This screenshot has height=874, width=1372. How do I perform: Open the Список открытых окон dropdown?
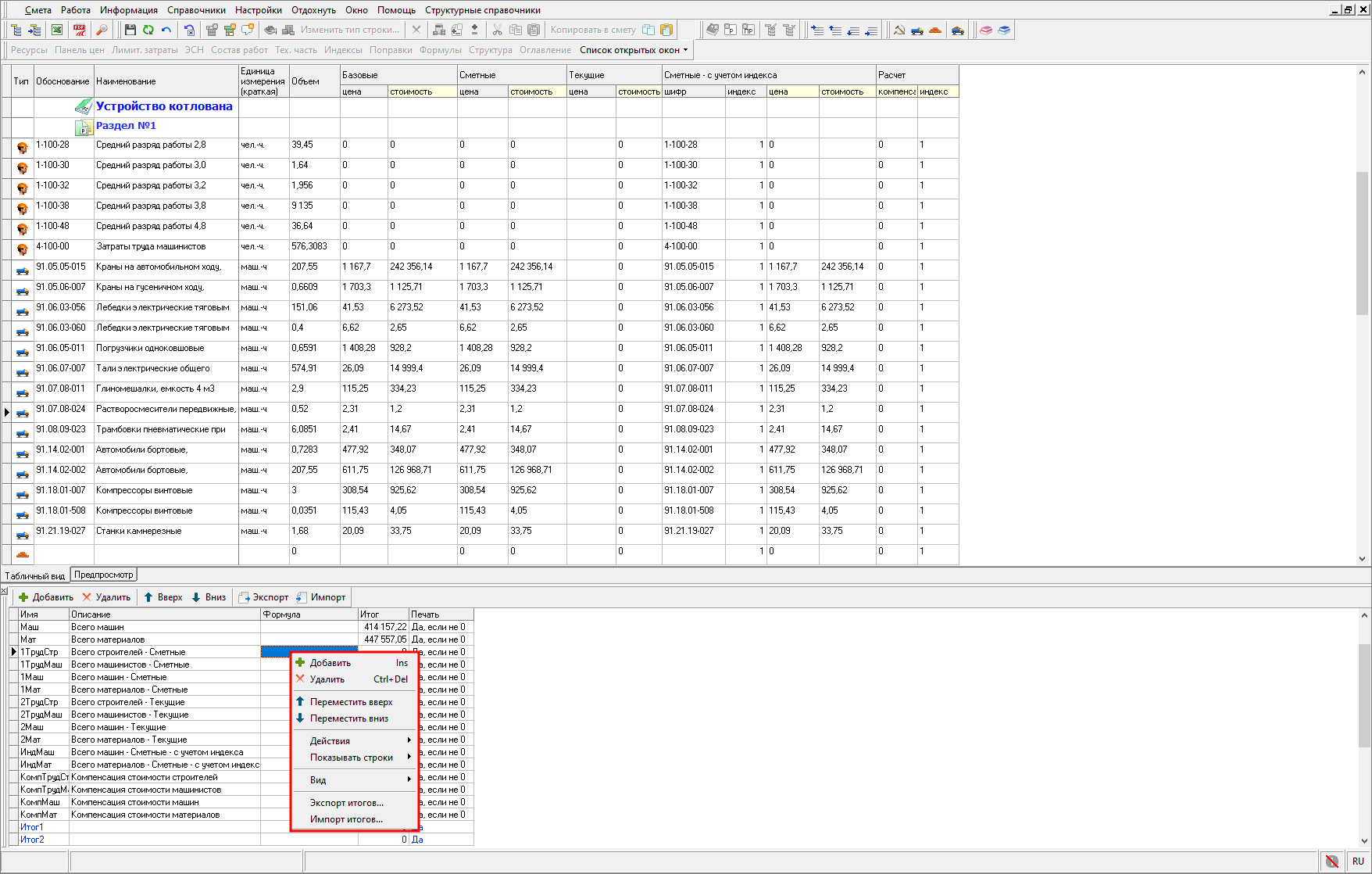[x=634, y=50]
